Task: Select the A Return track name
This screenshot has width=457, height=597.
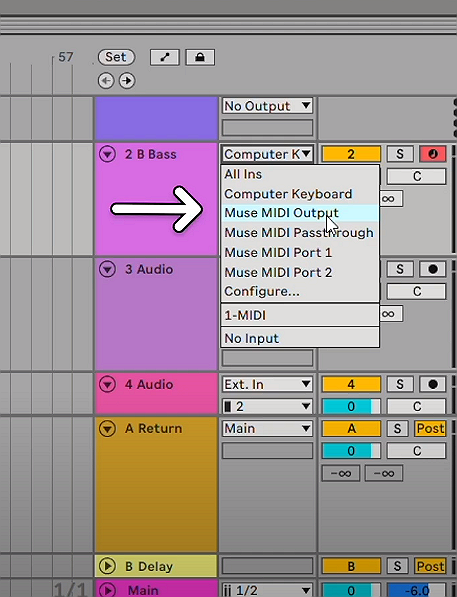Action: 153,429
